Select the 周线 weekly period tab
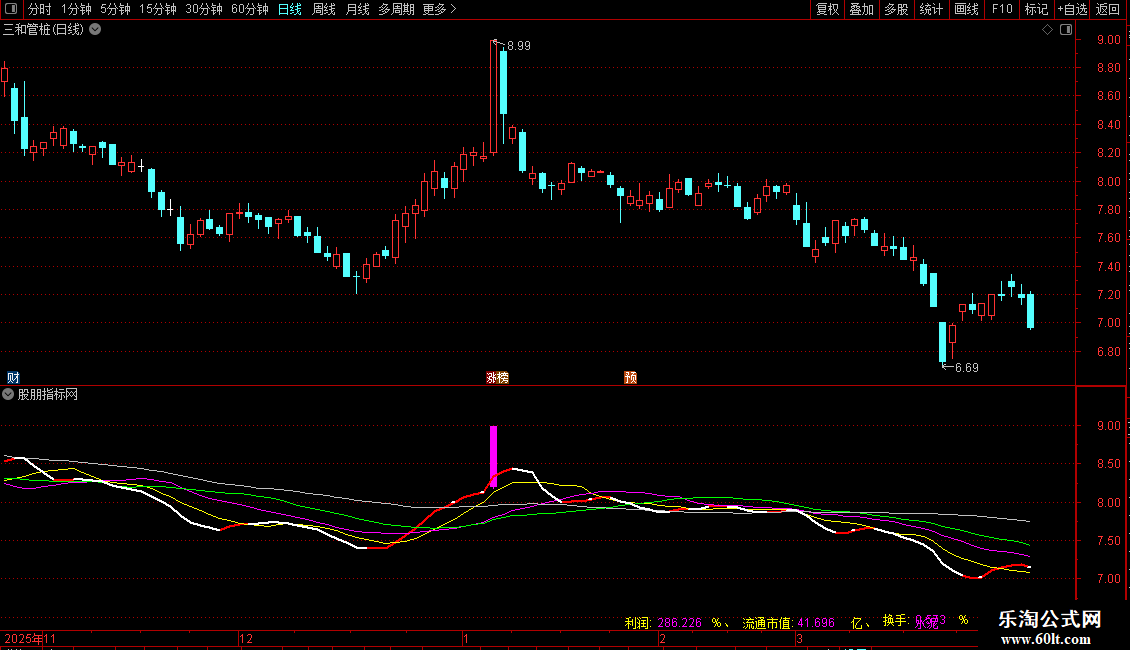Image resolution: width=1130 pixels, height=650 pixels. (x=324, y=9)
